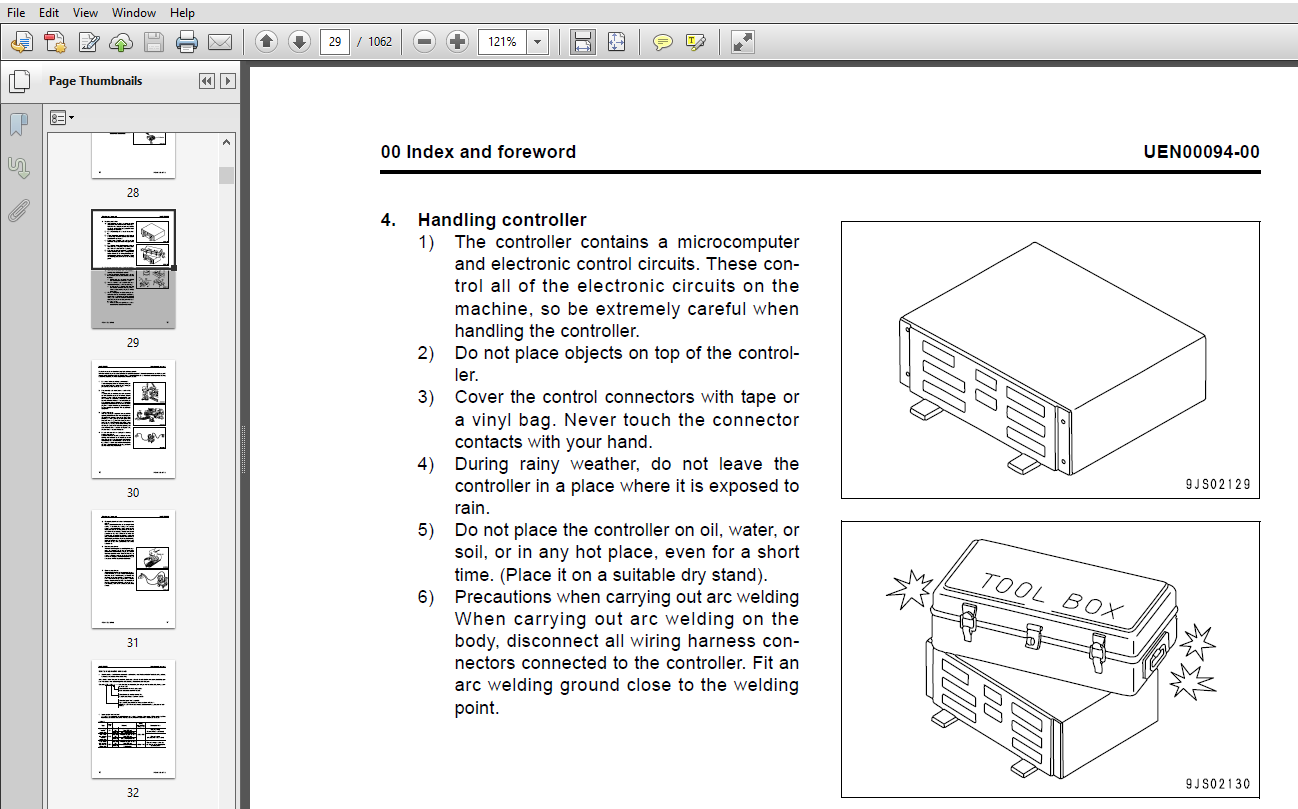Click the tool box illustration 9JS02130

tap(1050, 658)
